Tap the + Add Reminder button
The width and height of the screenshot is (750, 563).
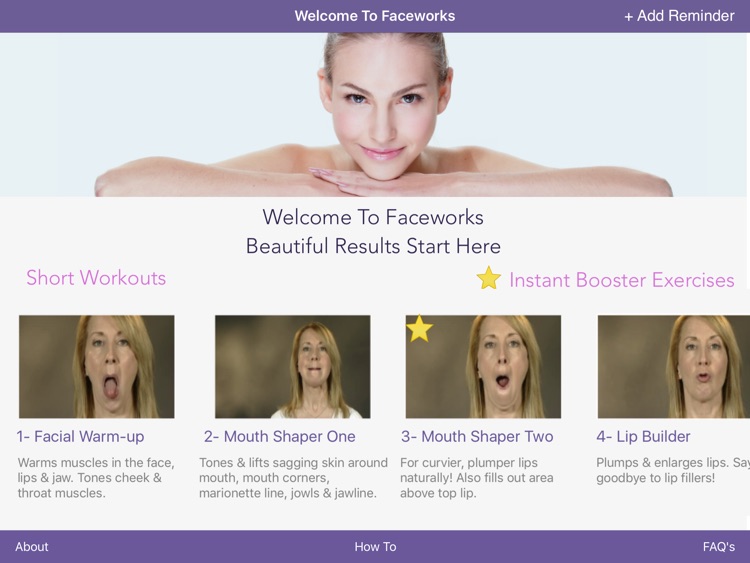(x=679, y=16)
